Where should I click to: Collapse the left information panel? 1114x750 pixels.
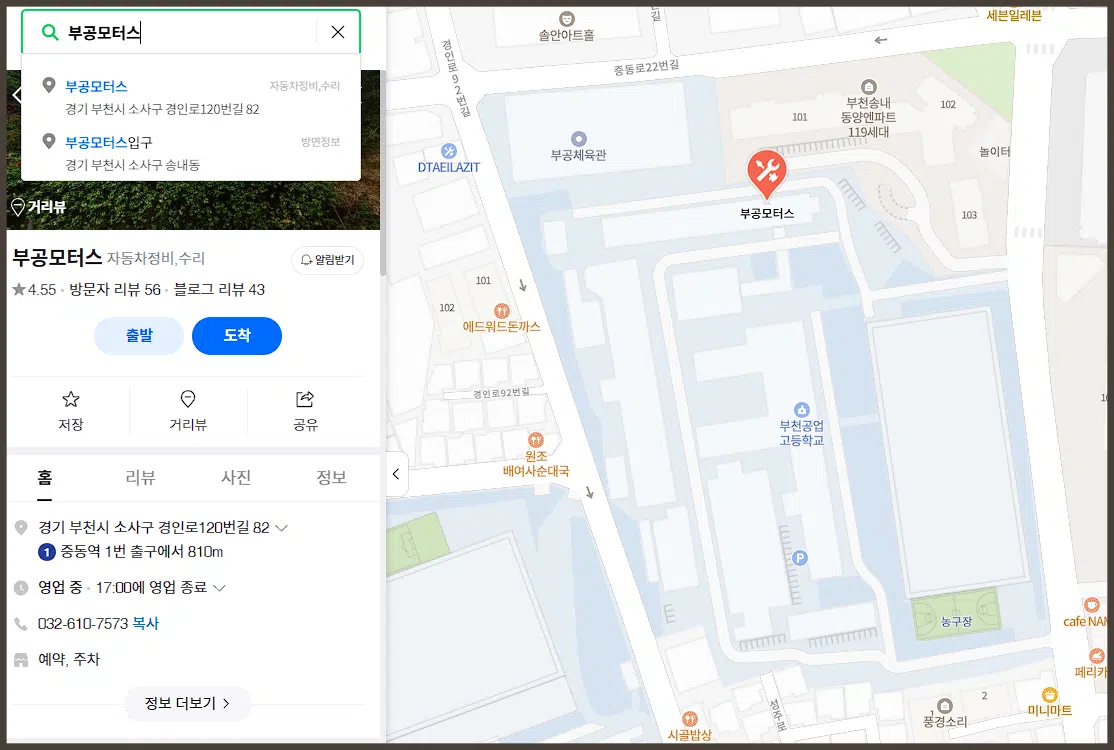(397, 475)
